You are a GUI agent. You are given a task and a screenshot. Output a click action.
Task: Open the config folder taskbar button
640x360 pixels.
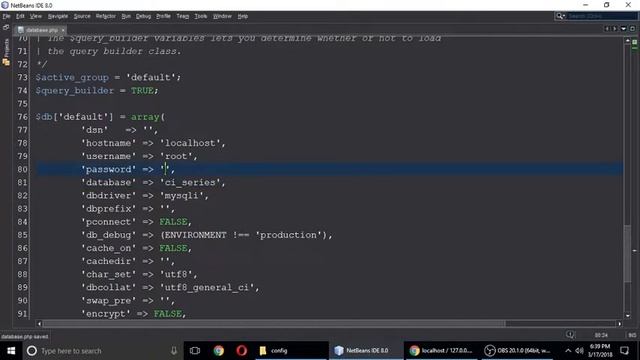coord(291,351)
